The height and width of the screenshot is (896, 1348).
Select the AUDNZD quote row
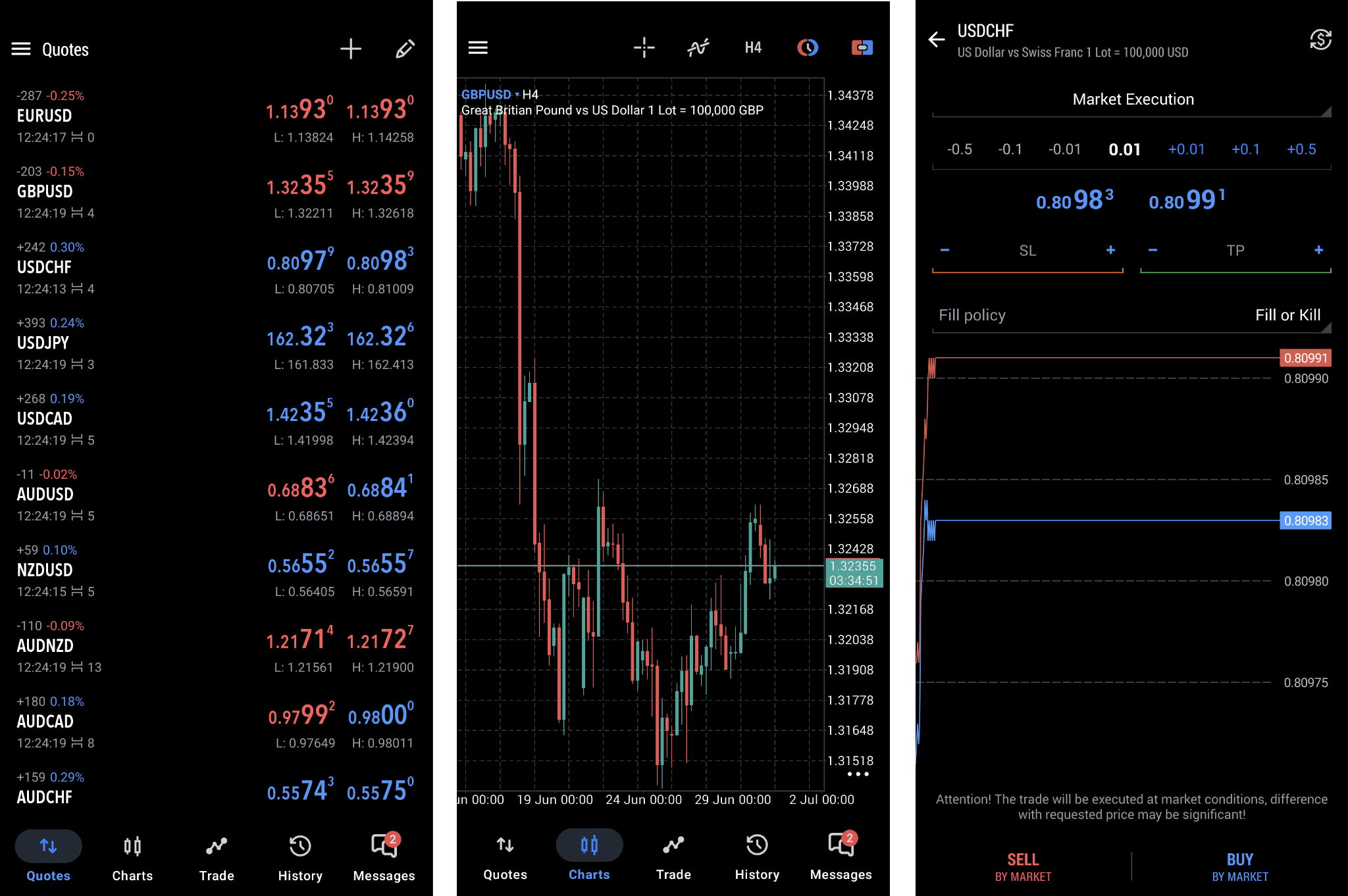pyautogui.click(x=216, y=646)
